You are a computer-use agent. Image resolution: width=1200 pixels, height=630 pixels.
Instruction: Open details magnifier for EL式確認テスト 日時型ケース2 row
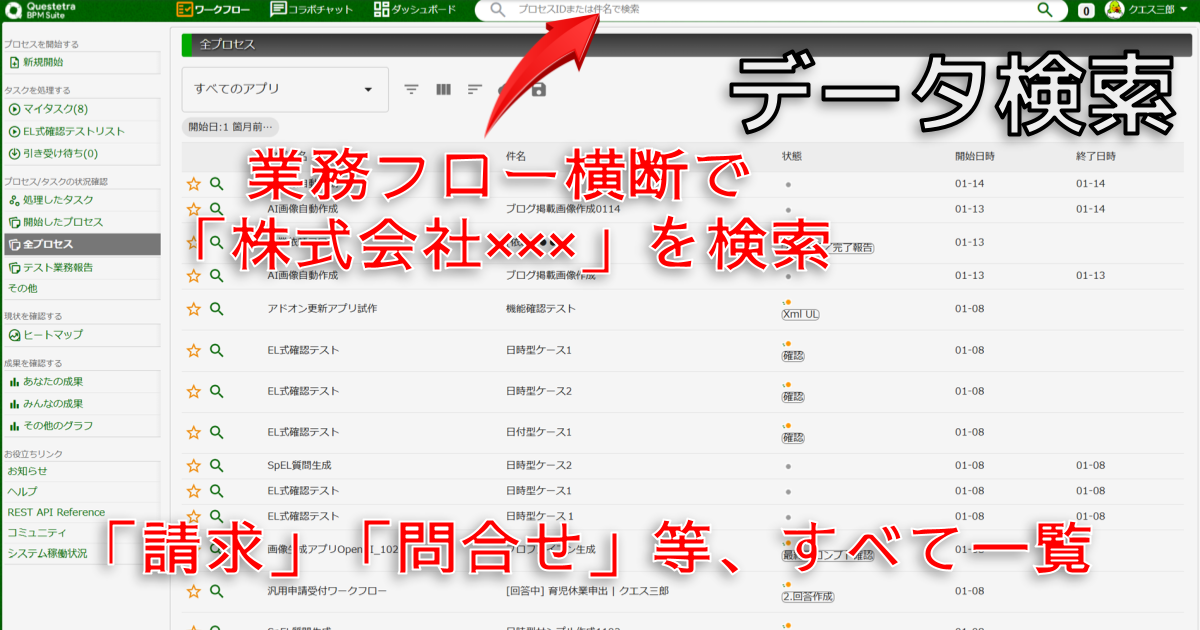(216, 391)
